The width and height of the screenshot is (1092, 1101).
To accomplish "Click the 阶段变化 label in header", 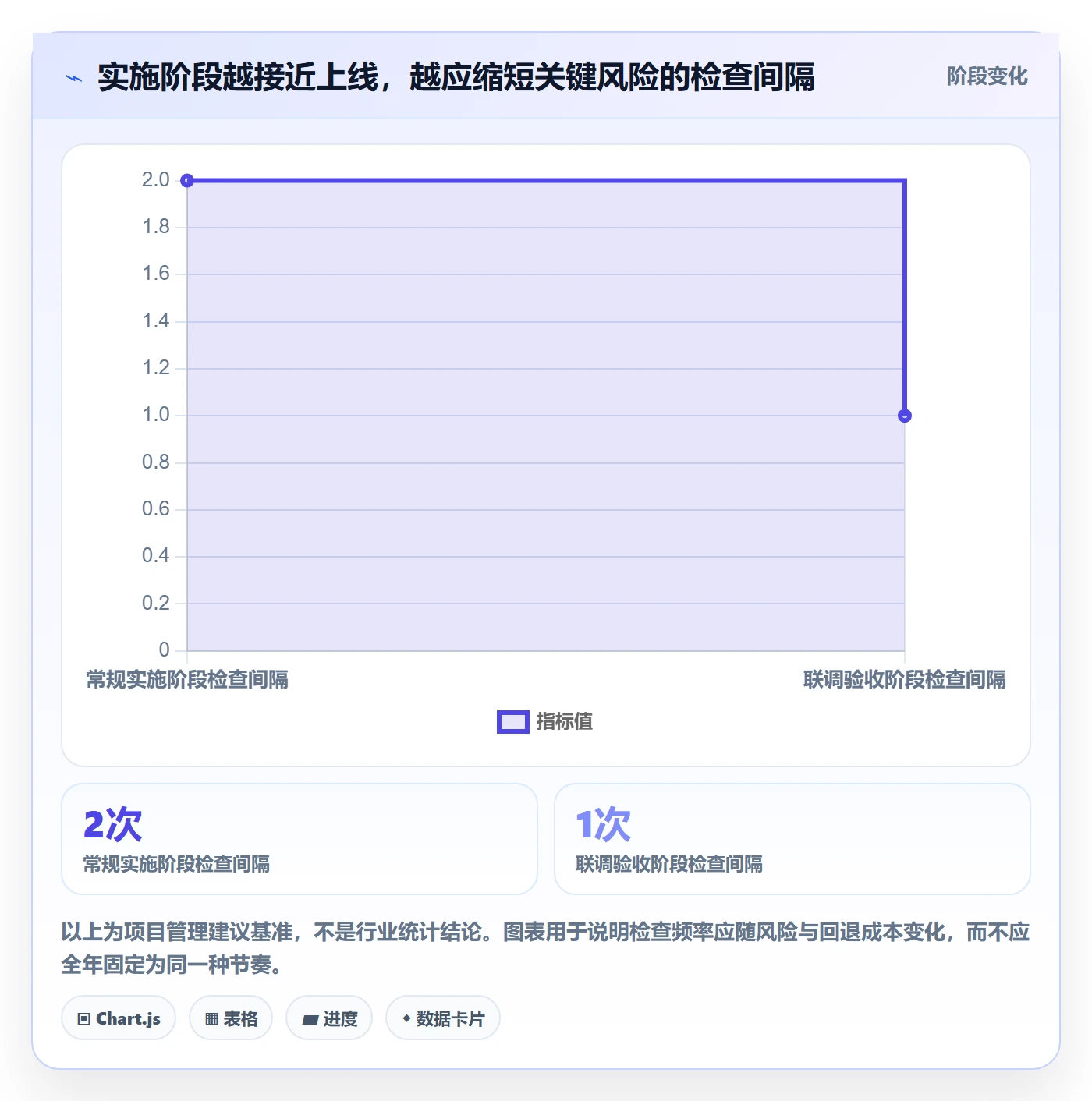I will tap(987, 76).
